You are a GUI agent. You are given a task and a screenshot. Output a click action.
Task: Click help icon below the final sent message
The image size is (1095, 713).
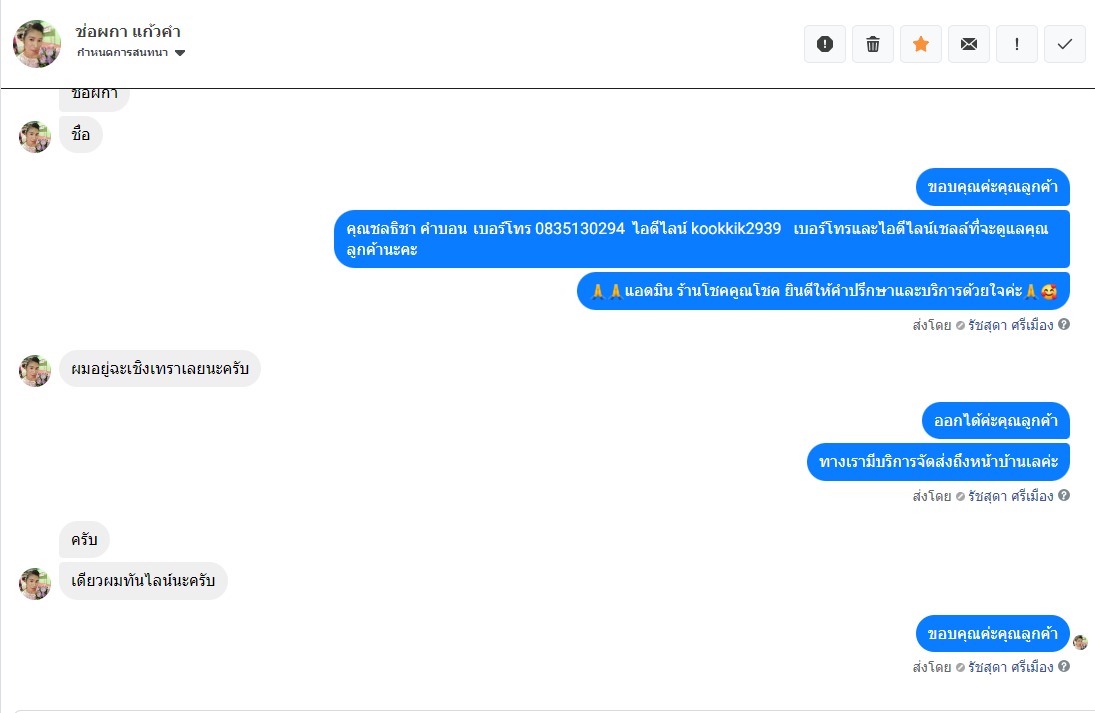coord(1064,667)
